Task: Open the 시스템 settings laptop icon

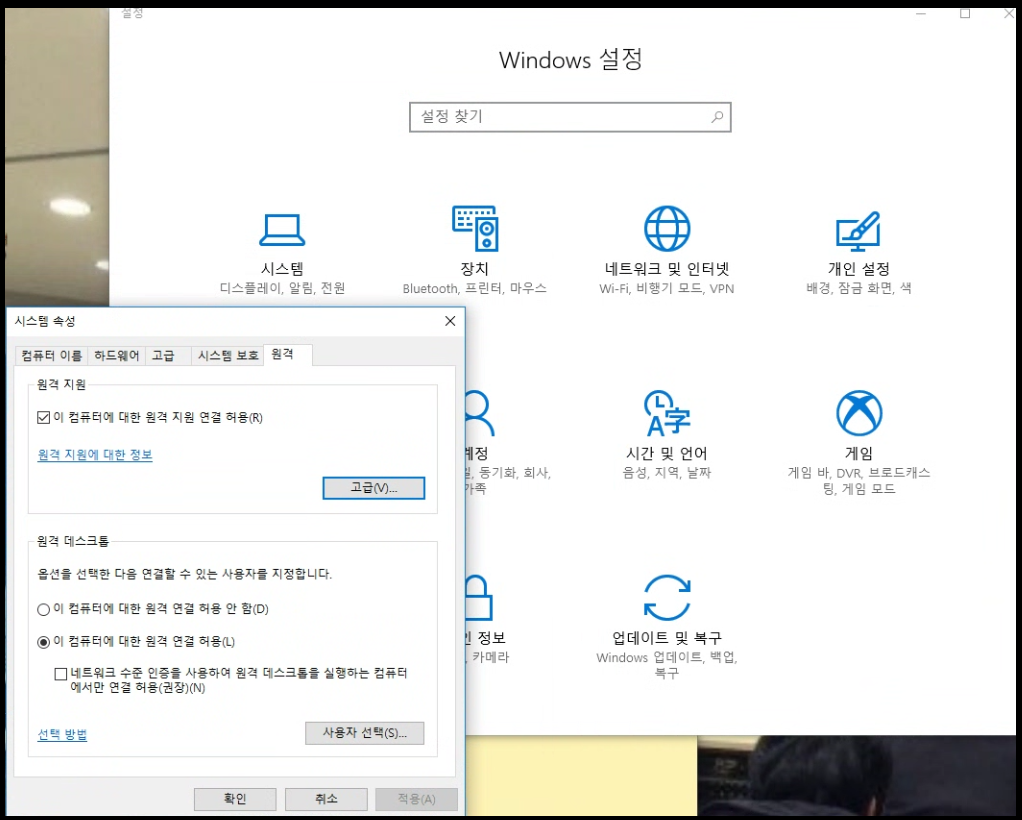Action: [282, 230]
